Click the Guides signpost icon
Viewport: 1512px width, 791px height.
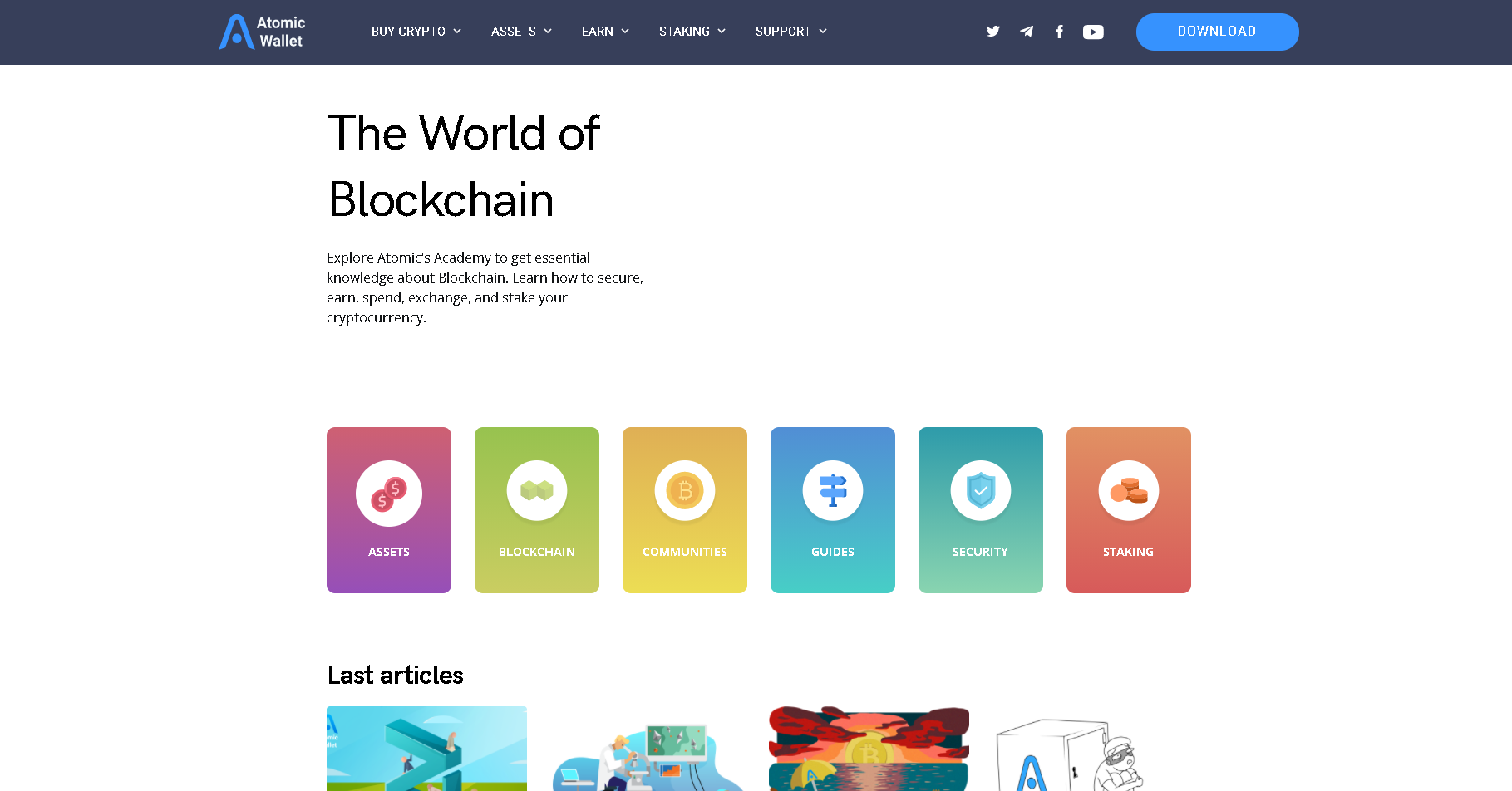point(833,491)
